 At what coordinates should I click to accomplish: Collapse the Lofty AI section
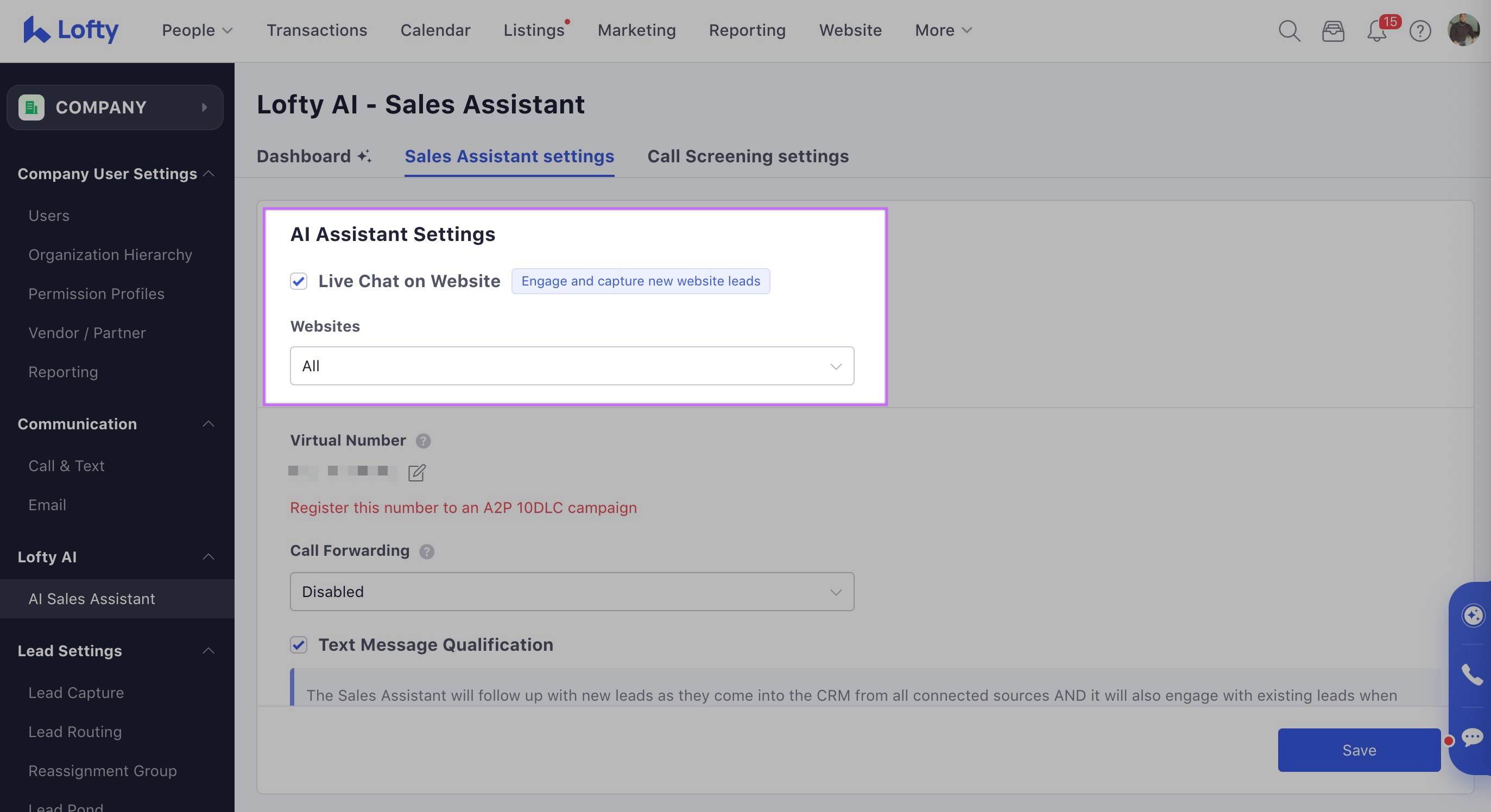pyautogui.click(x=209, y=557)
